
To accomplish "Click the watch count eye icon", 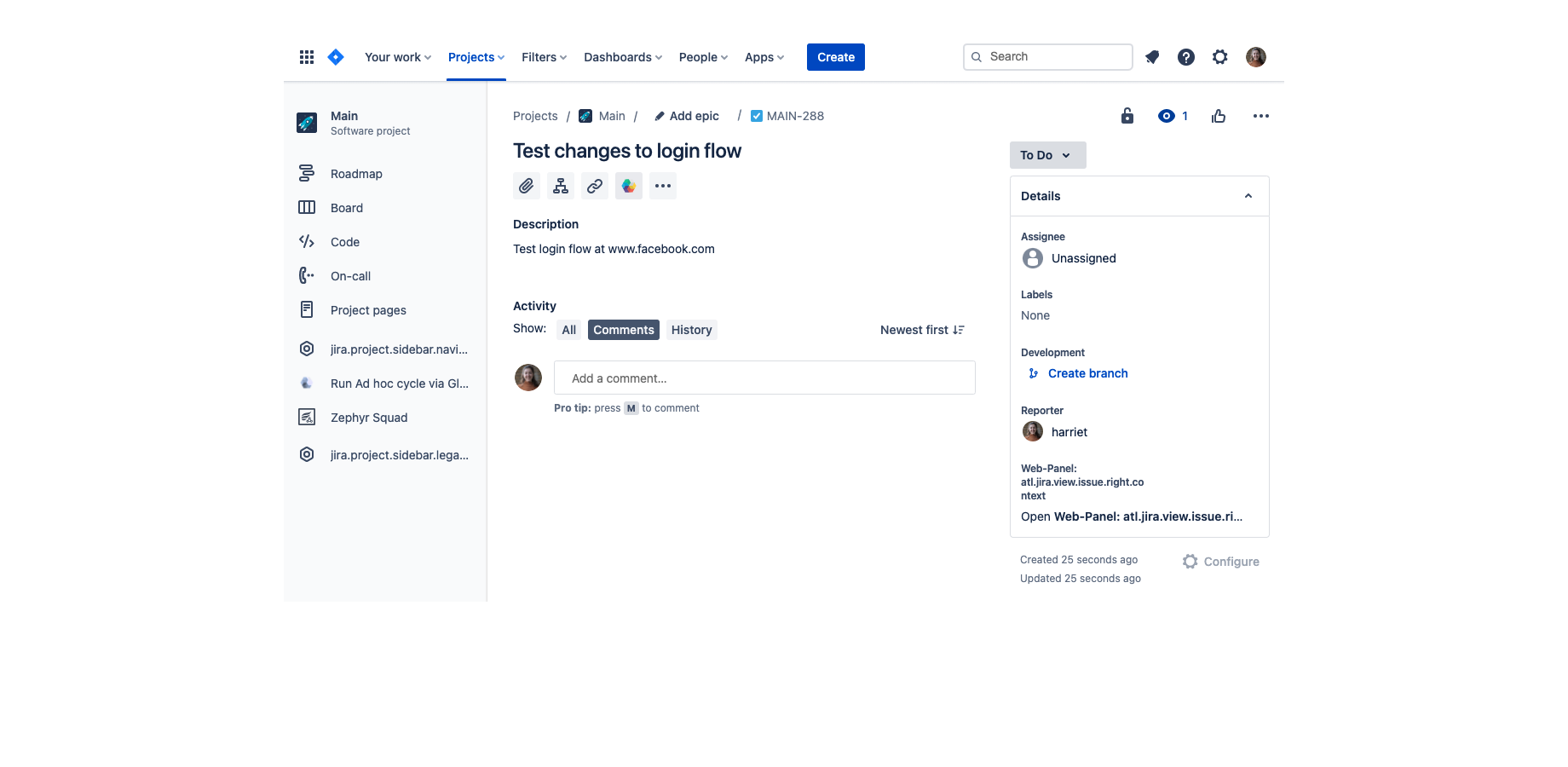I will [x=1167, y=115].
